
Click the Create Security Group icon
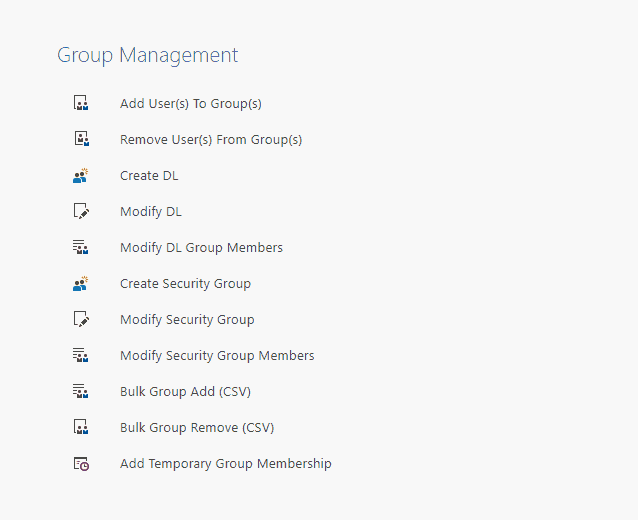pos(81,284)
